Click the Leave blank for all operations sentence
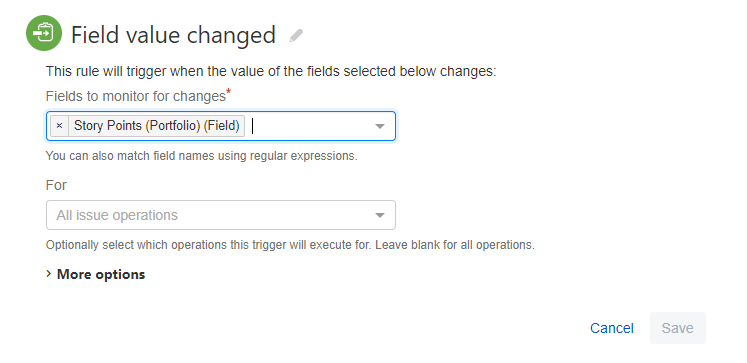 click(x=455, y=245)
